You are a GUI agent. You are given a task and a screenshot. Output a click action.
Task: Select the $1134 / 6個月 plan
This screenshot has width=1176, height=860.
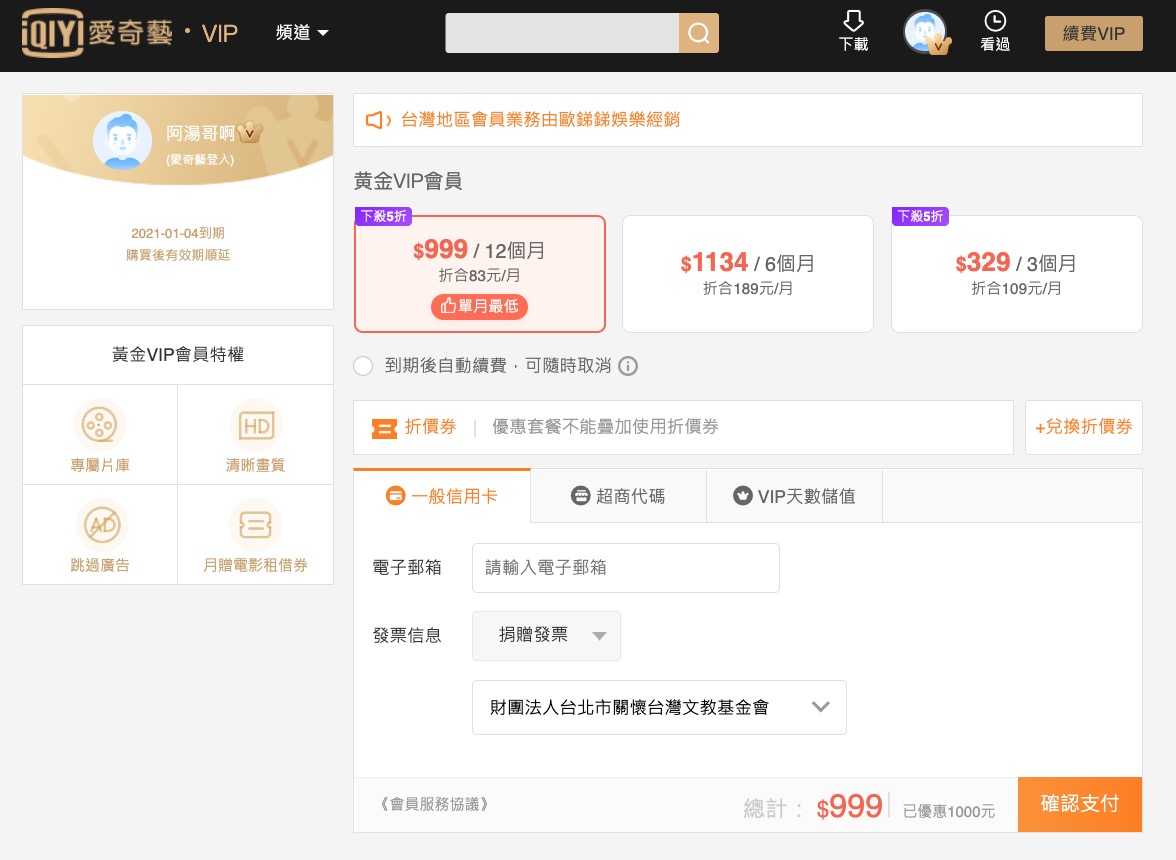coord(748,274)
